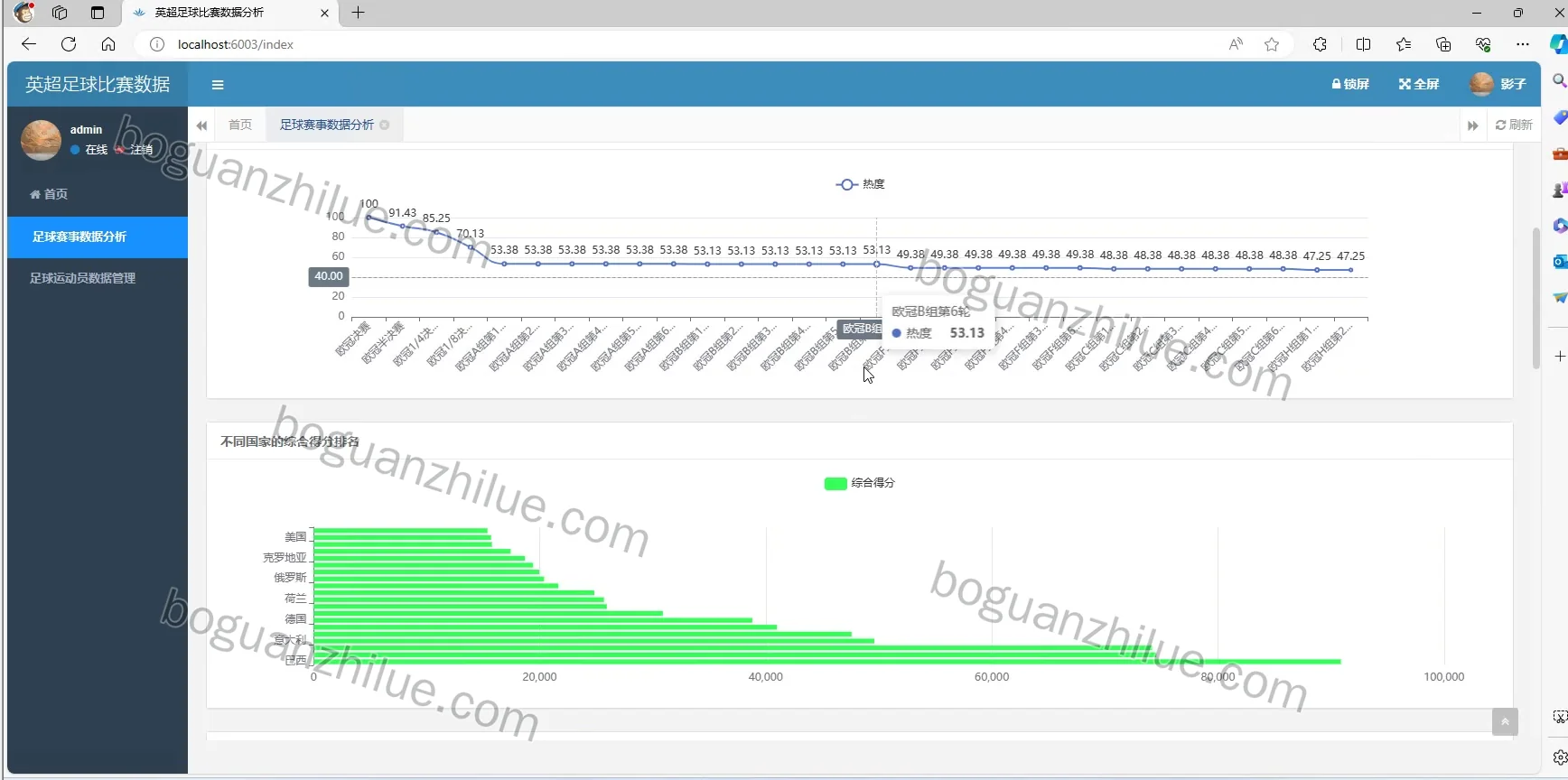Switch to fullscreen with 全屏
Screen dimensions: 1568x780
(x=1419, y=84)
